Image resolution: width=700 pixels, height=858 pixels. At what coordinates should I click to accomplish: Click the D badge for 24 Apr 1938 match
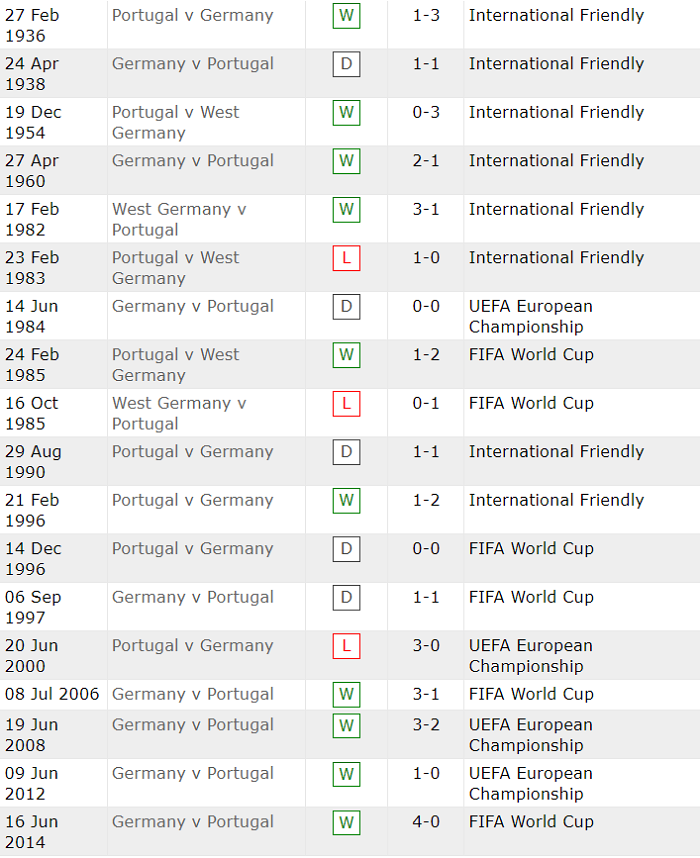tap(346, 64)
